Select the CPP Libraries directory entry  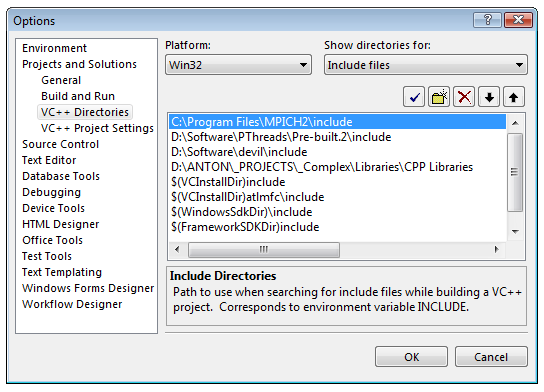click(x=337, y=167)
